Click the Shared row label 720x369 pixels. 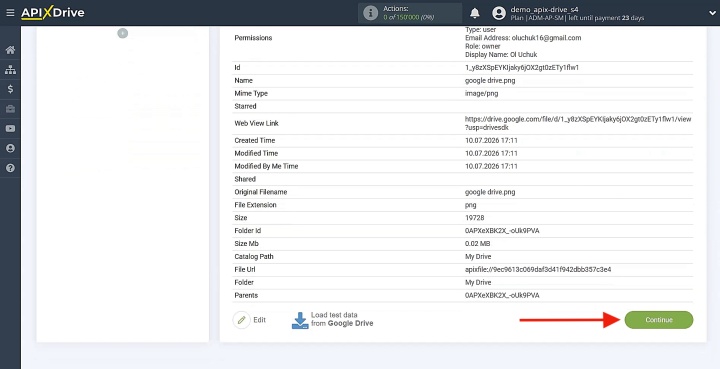coord(245,179)
